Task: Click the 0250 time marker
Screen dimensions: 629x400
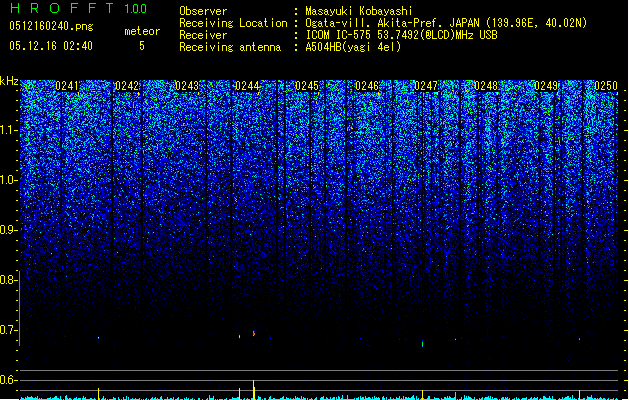Action: click(x=606, y=86)
